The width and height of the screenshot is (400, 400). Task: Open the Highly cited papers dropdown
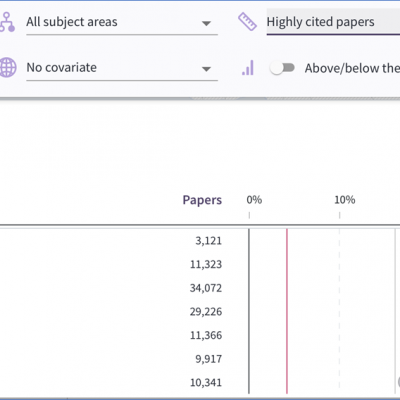(333, 23)
